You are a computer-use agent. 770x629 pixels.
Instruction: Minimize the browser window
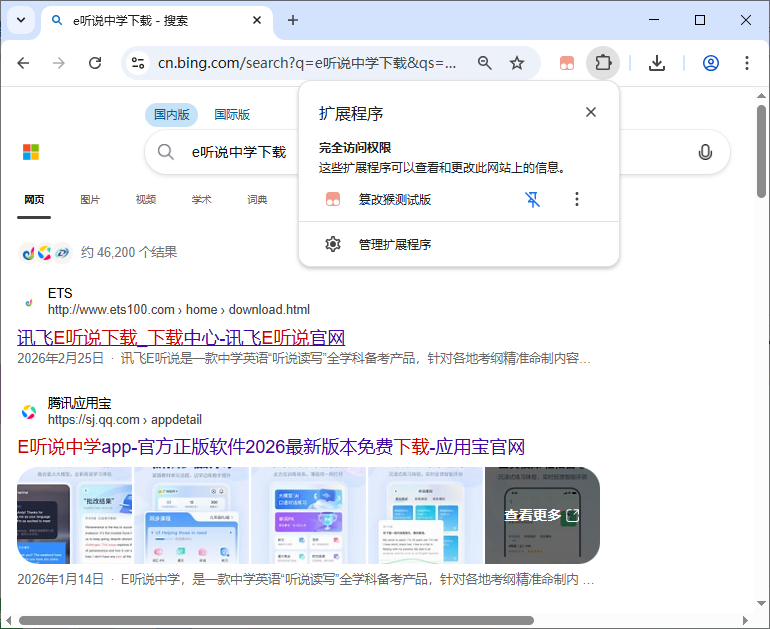pyautogui.click(x=654, y=20)
